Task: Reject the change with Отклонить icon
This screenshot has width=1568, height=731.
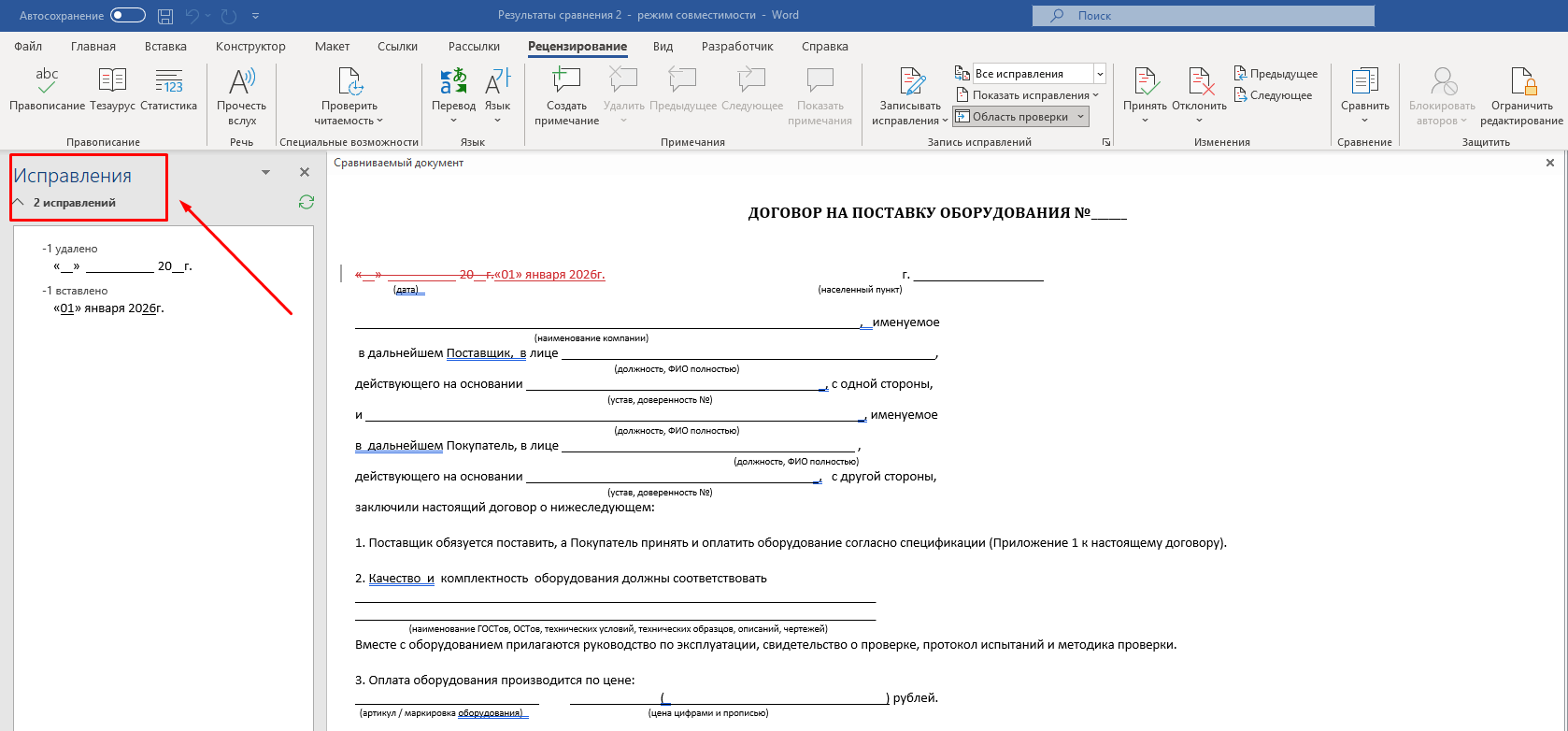Action: click(x=1199, y=96)
